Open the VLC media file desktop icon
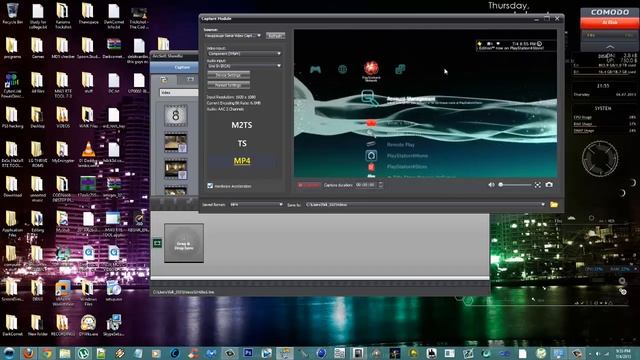 88,153
